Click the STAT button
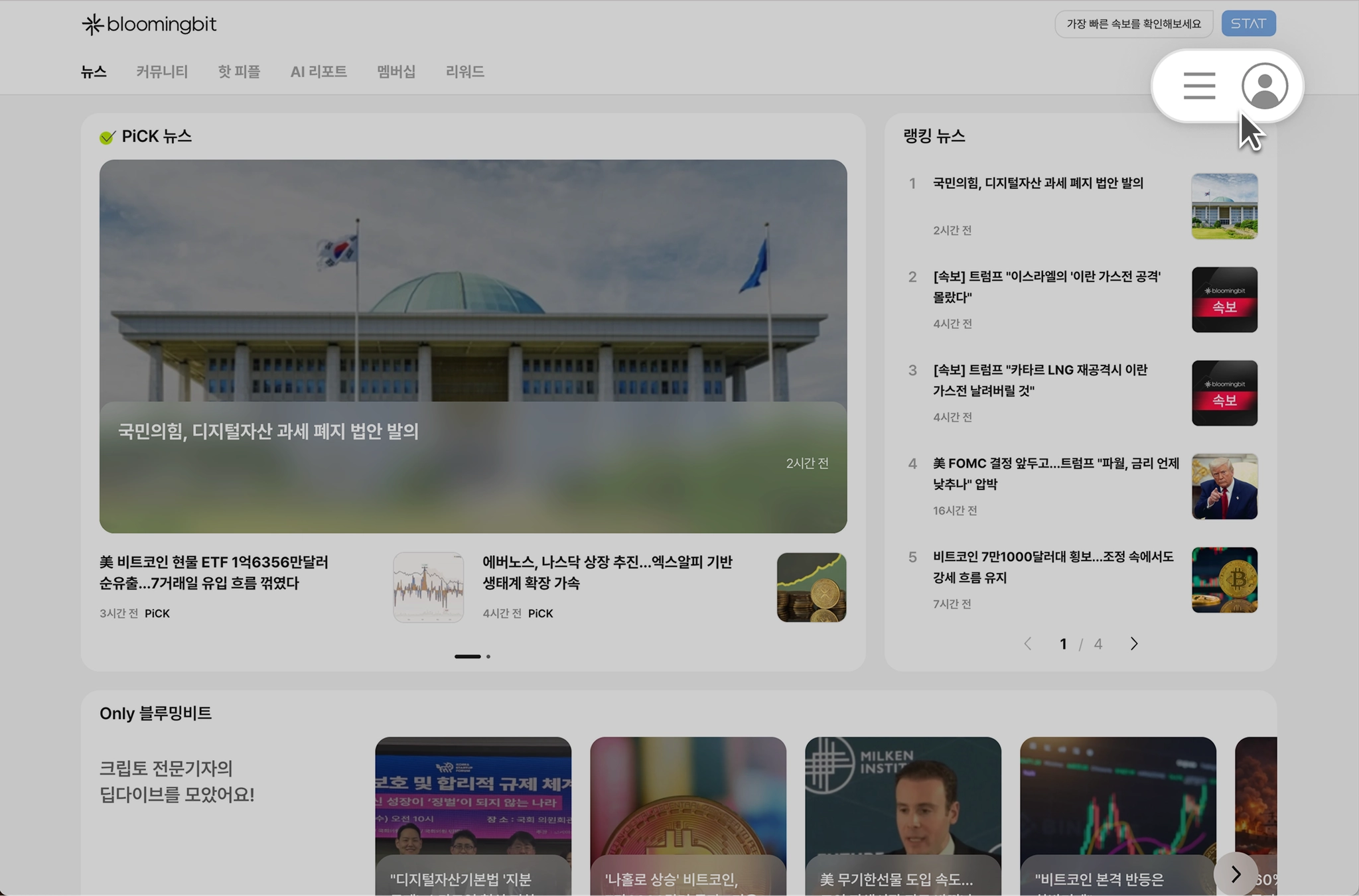 [1248, 24]
